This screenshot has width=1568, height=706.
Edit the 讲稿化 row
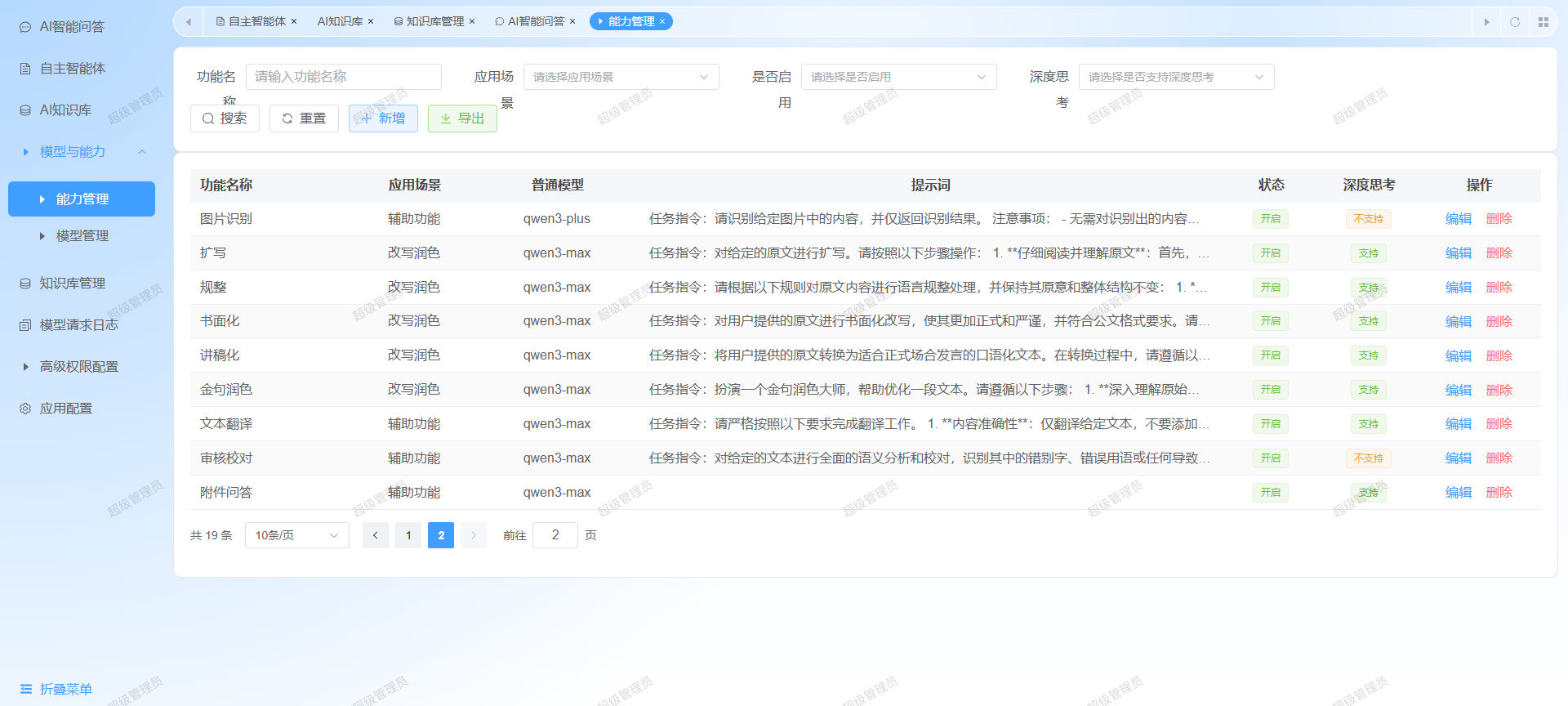tap(1459, 356)
